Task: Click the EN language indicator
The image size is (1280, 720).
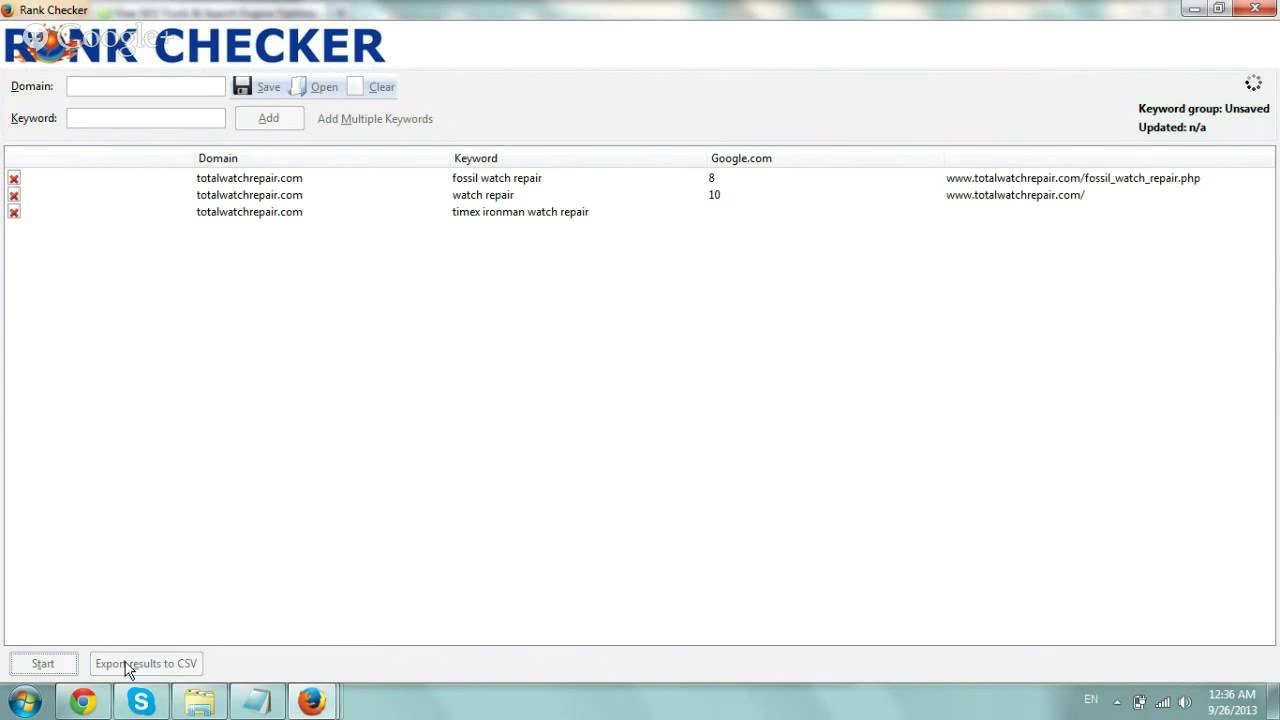Action: pyautogui.click(x=1091, y=700)
